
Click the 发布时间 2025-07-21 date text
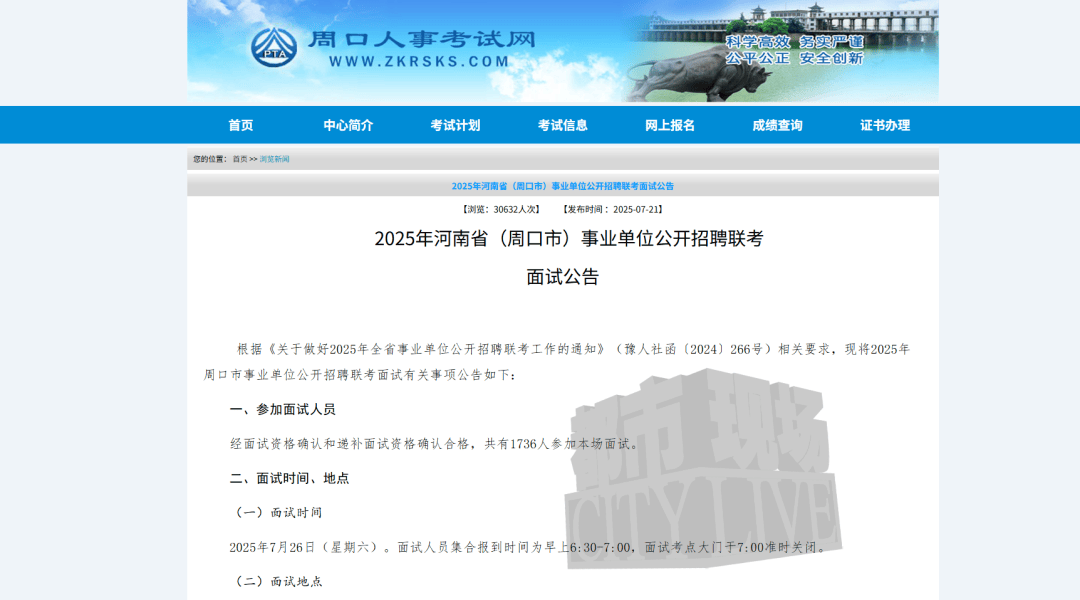click(x=612, y=209)
